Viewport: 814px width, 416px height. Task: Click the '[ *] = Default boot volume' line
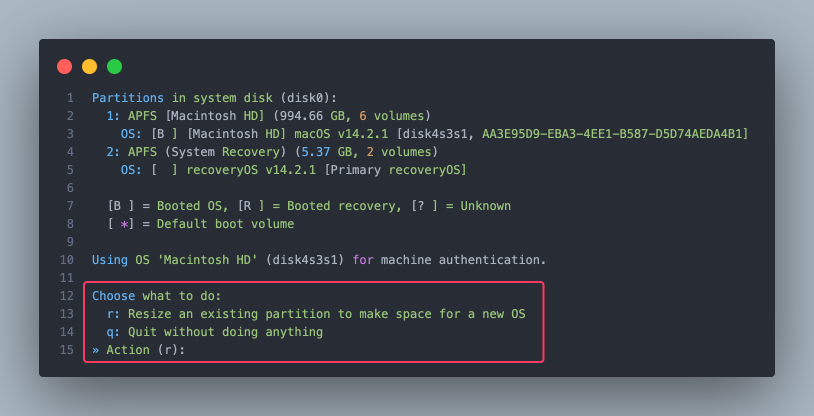coord(201,224)
